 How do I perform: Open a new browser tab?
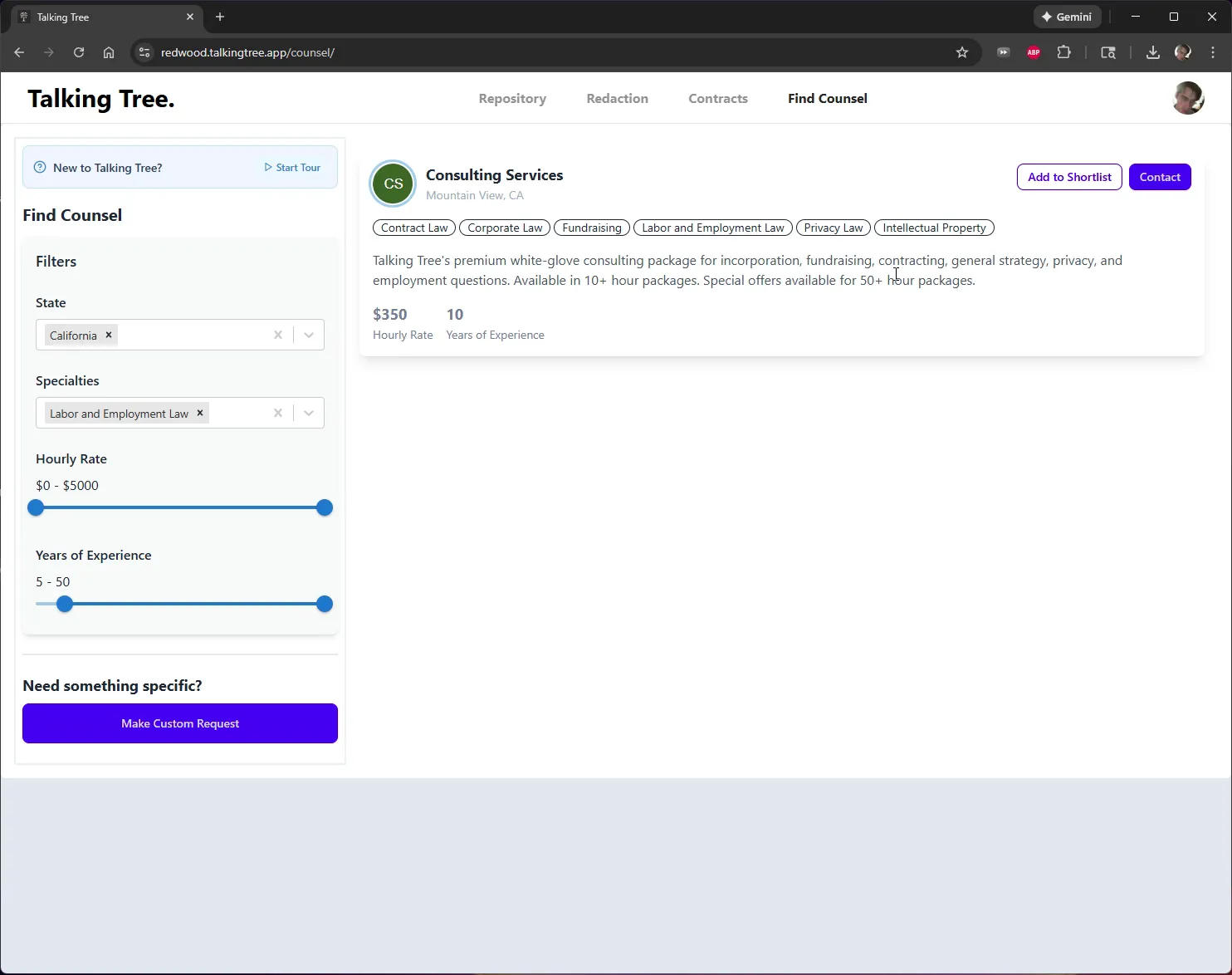coord(220,17)
